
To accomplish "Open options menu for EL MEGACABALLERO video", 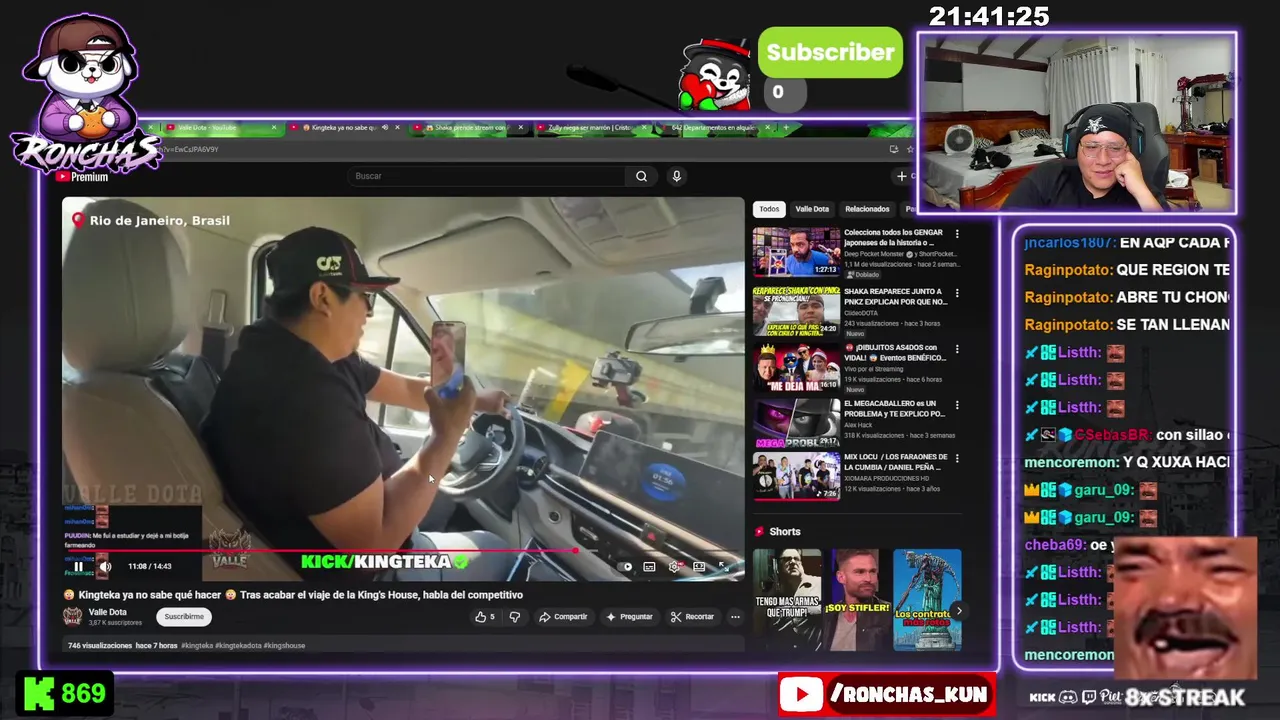I will coord(957,405).
